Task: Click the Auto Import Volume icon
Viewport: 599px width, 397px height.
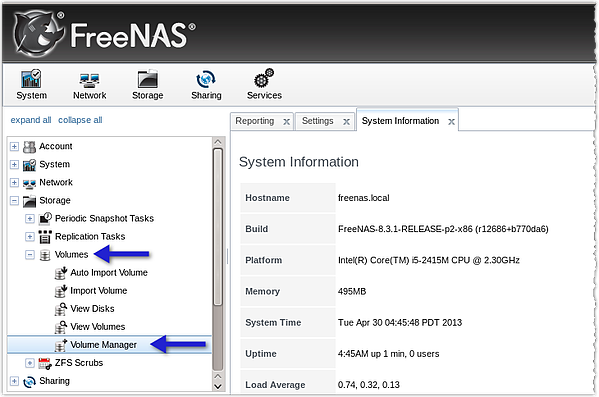Action: pos(61,273)
